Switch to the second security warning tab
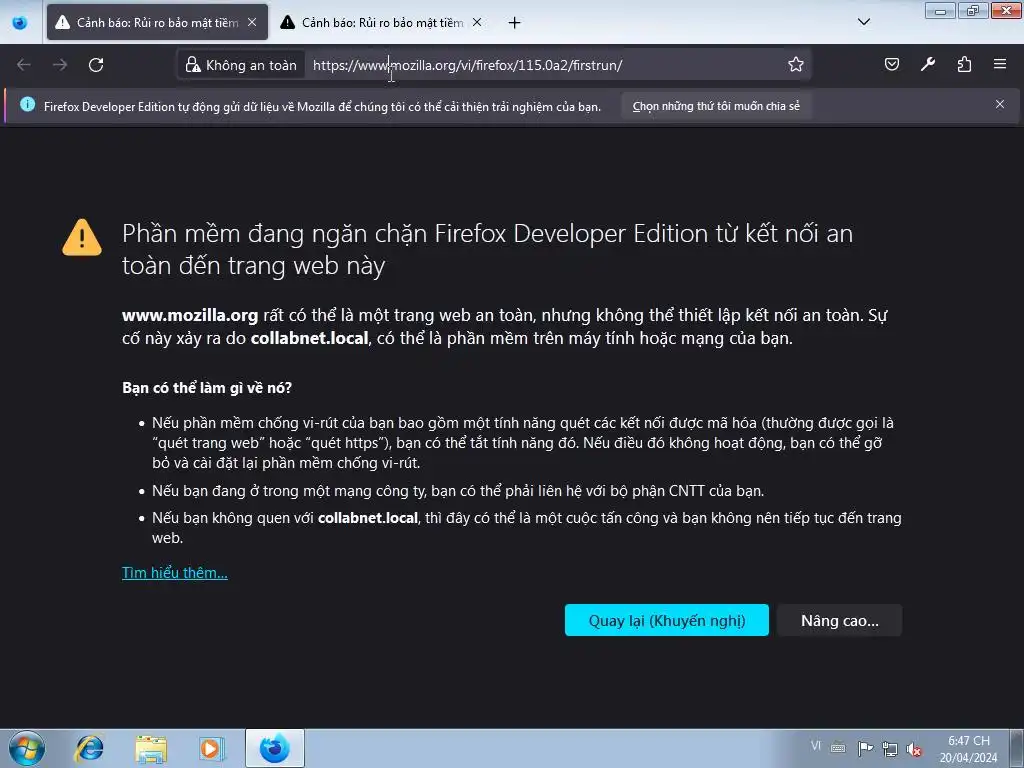1024x768 pixels. [x=382, y=23]
